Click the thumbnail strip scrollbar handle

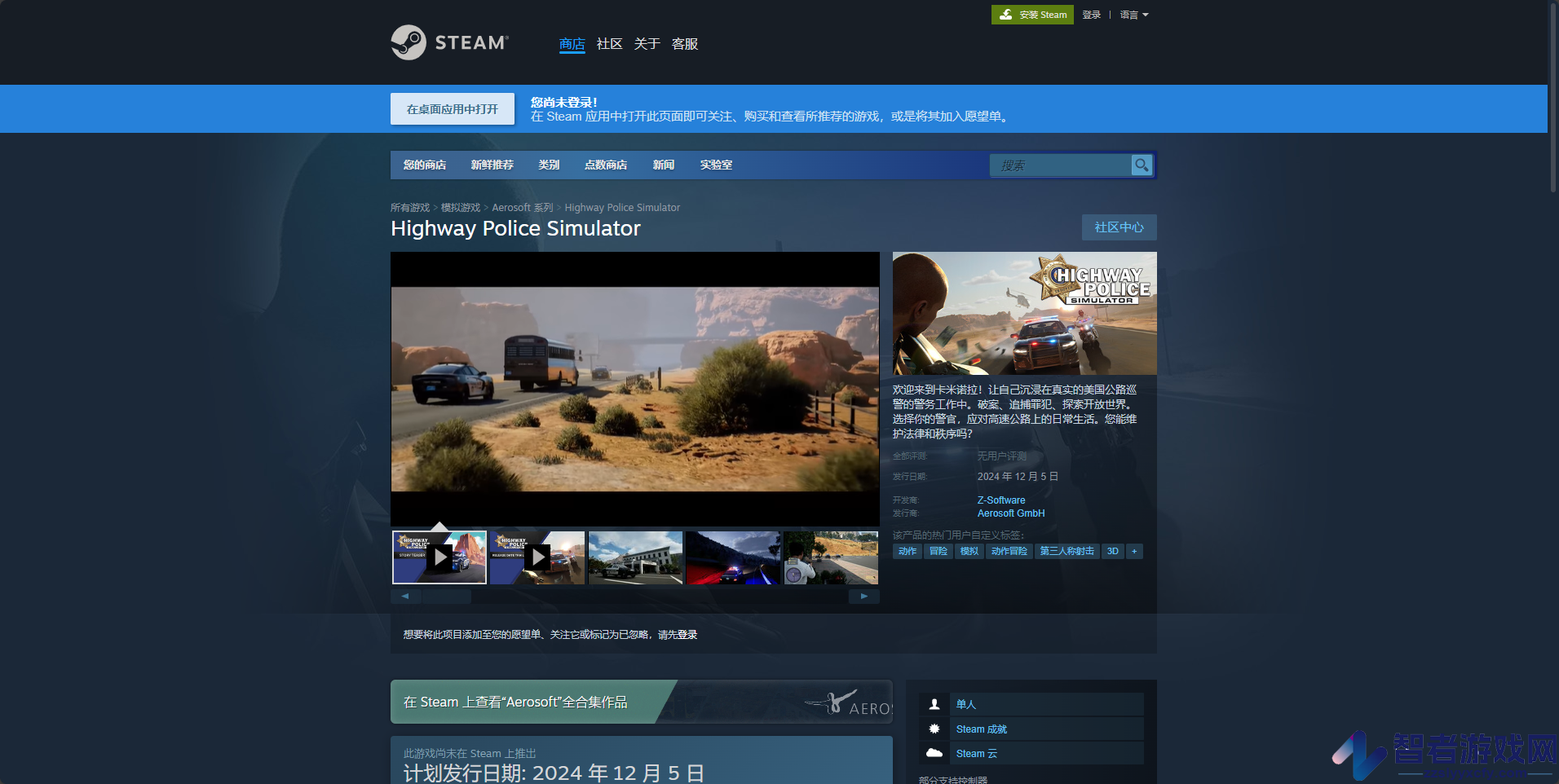point(446,597)
